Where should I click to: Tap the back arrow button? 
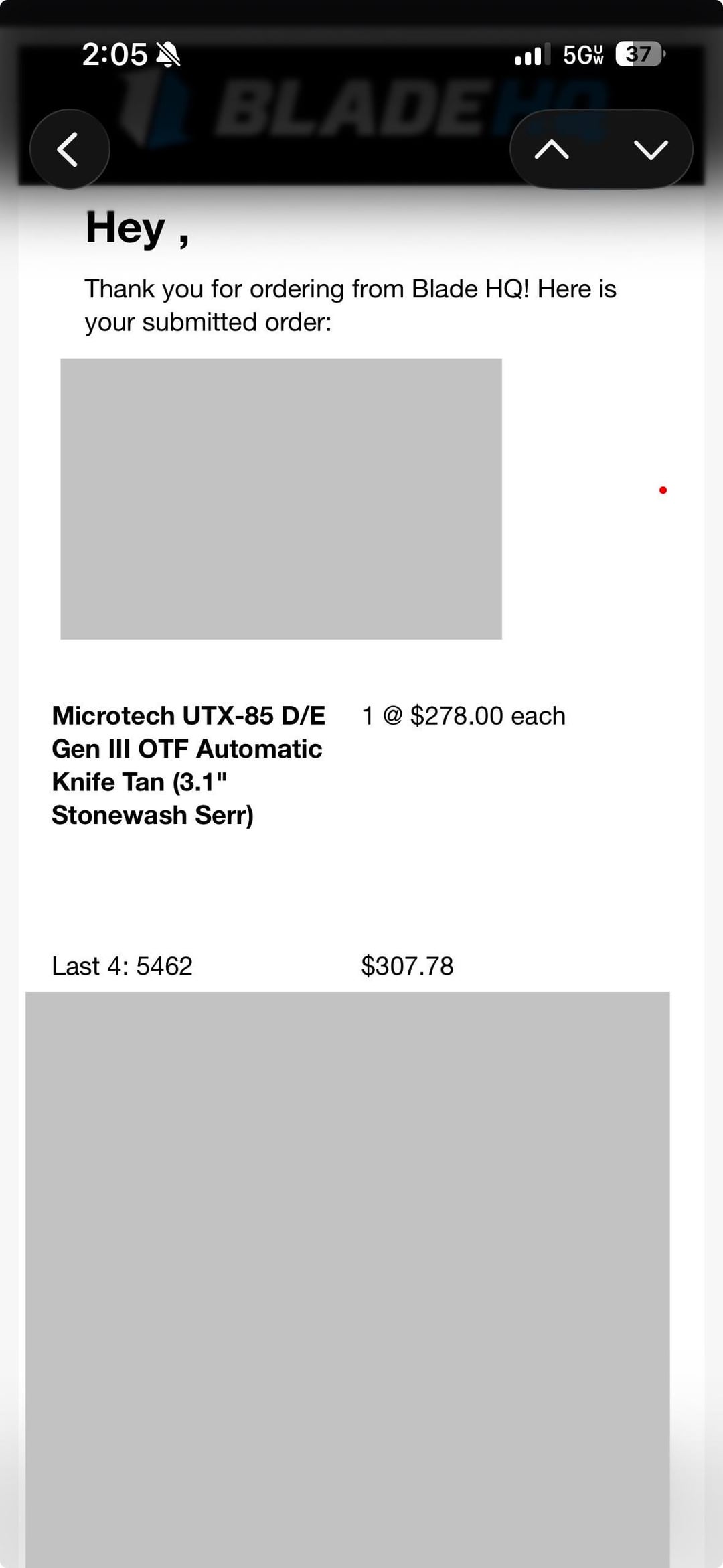click(x=69, y=149)
